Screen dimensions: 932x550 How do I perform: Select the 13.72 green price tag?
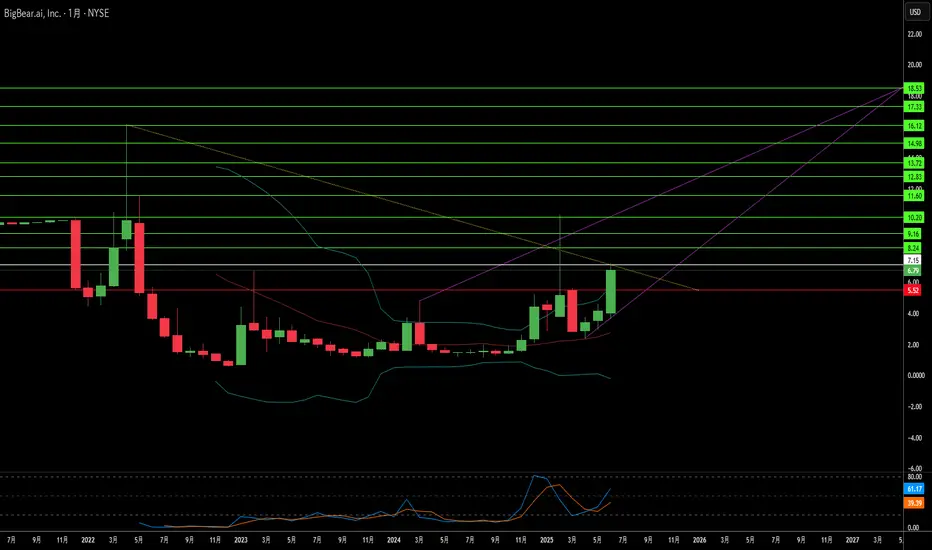point(914,162)
